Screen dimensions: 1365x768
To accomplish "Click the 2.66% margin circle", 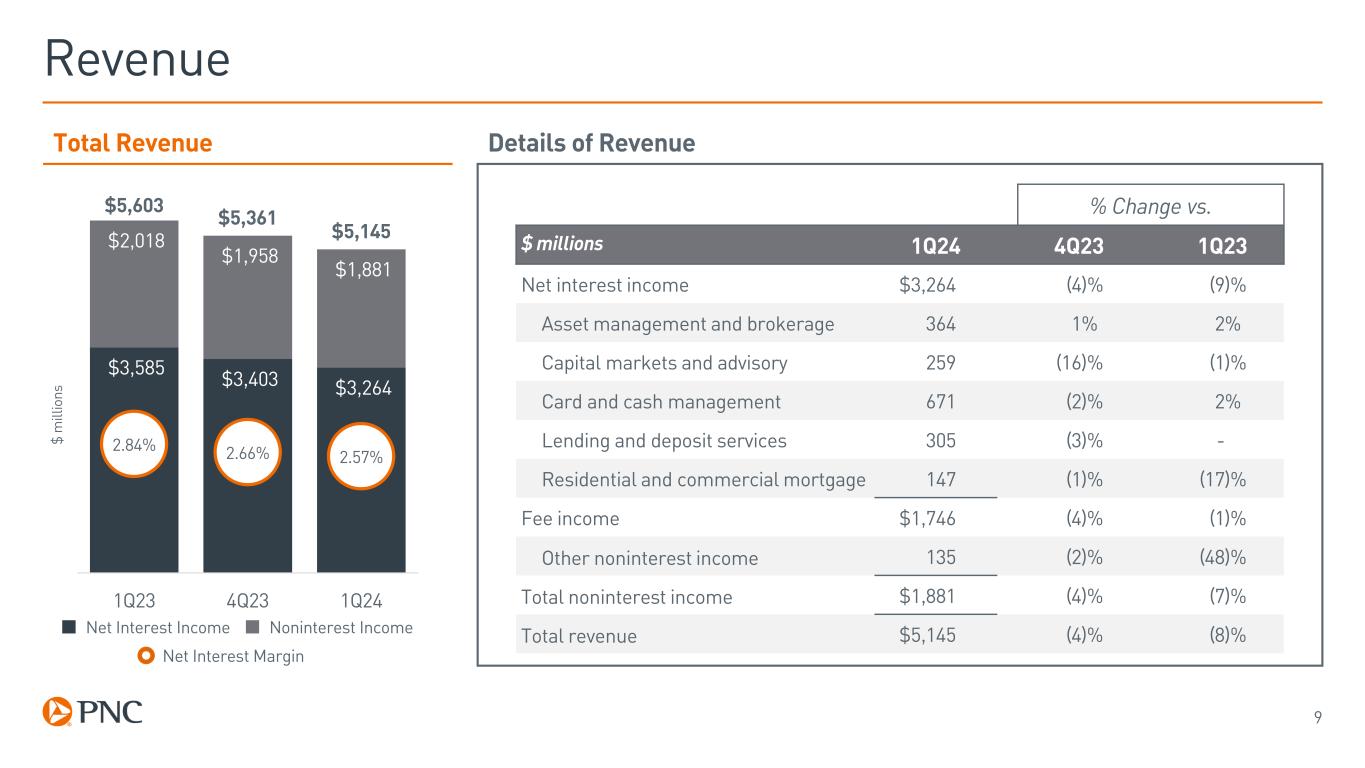I will (x=247, y=451).
